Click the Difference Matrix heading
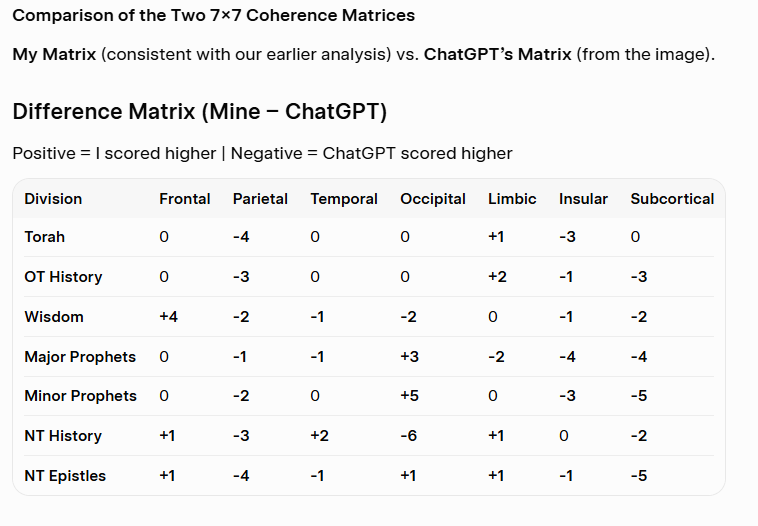Image resolution: width=758 pixels, height=526 pixels. [199, 111]
